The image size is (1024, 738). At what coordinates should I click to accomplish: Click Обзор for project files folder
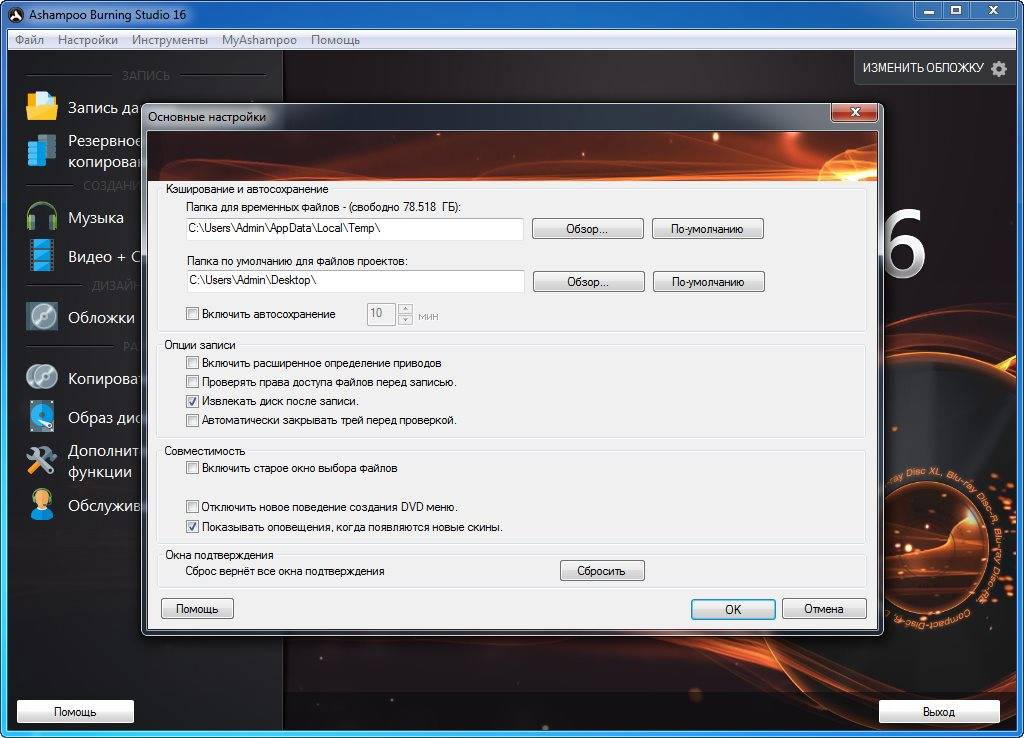[588, 281]
